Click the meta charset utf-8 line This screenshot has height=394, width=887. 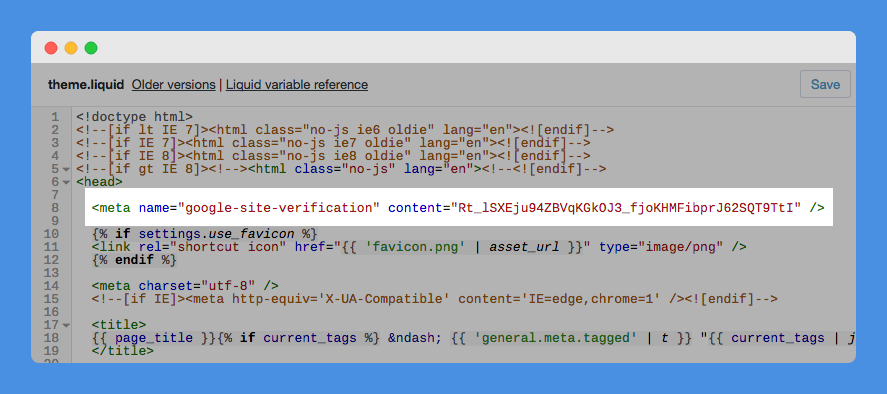185,286
